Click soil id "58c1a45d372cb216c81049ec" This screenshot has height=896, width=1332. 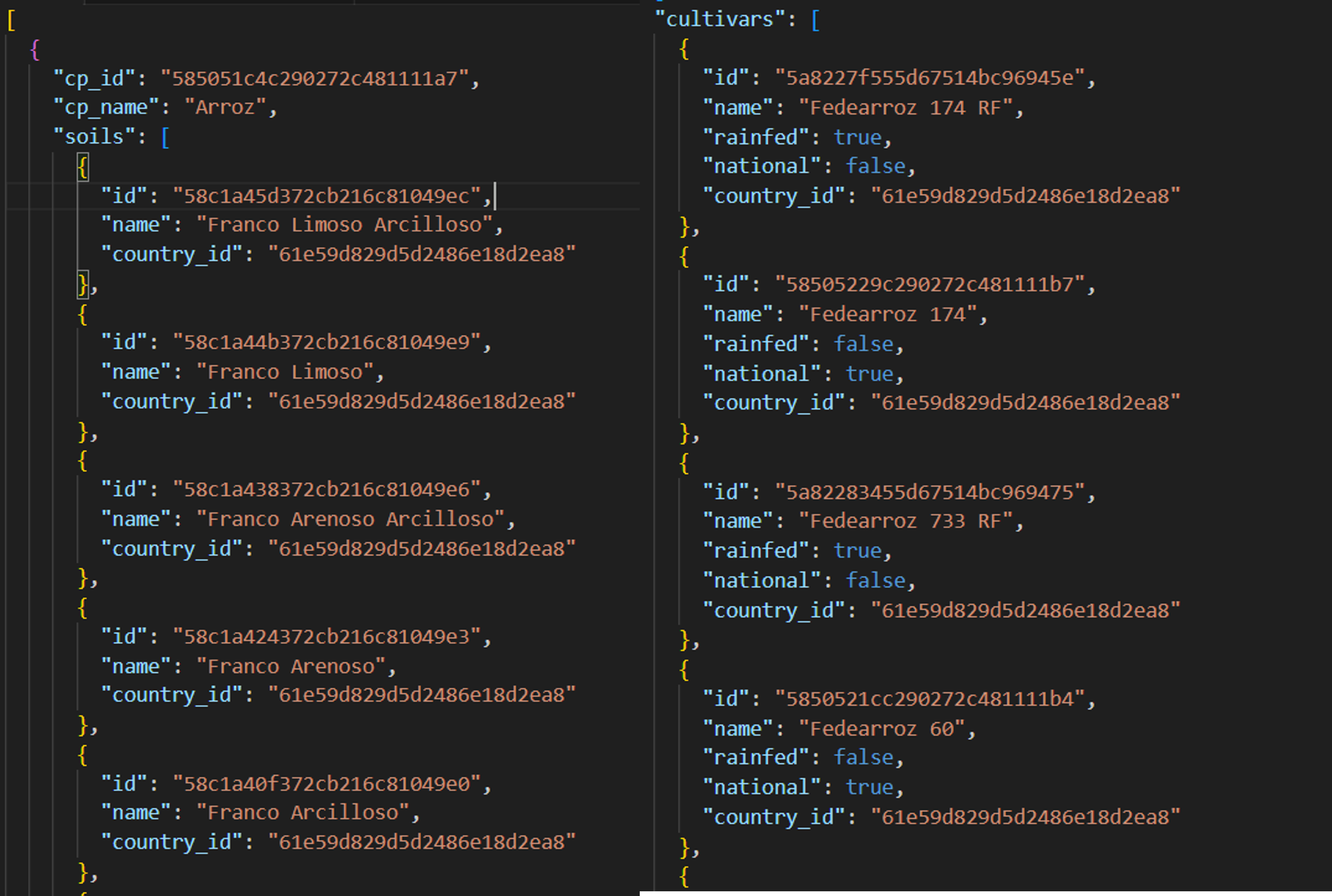tap(326, 196)
